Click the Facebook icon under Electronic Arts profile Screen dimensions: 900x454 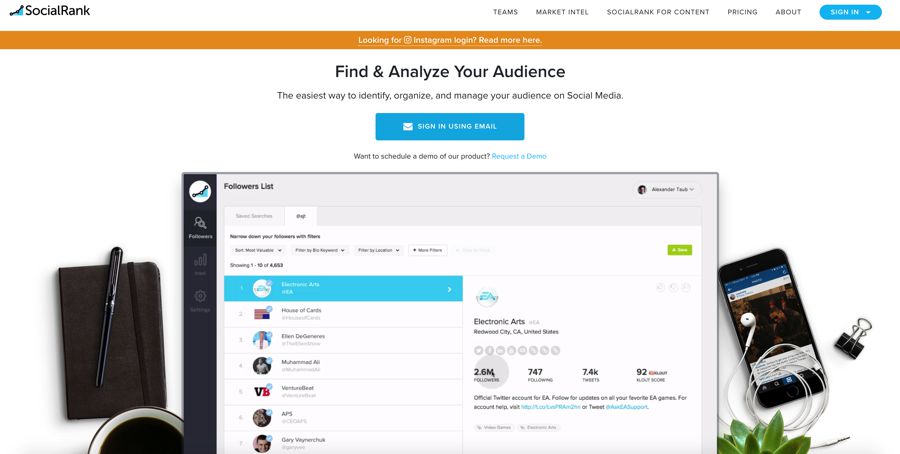[490, 350]
